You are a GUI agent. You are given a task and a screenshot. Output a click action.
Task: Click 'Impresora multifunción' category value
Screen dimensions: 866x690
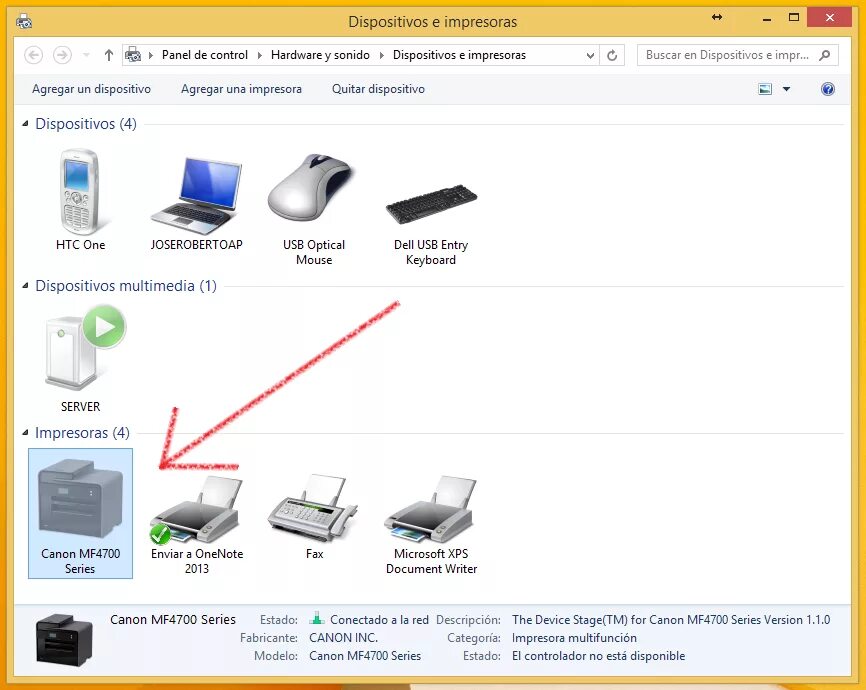coord(574,638)
